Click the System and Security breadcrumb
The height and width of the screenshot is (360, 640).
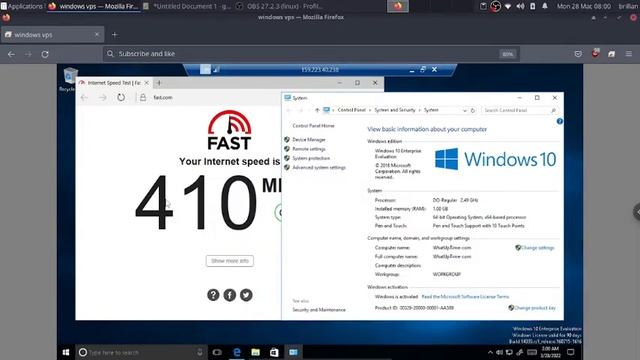[395, 110]
